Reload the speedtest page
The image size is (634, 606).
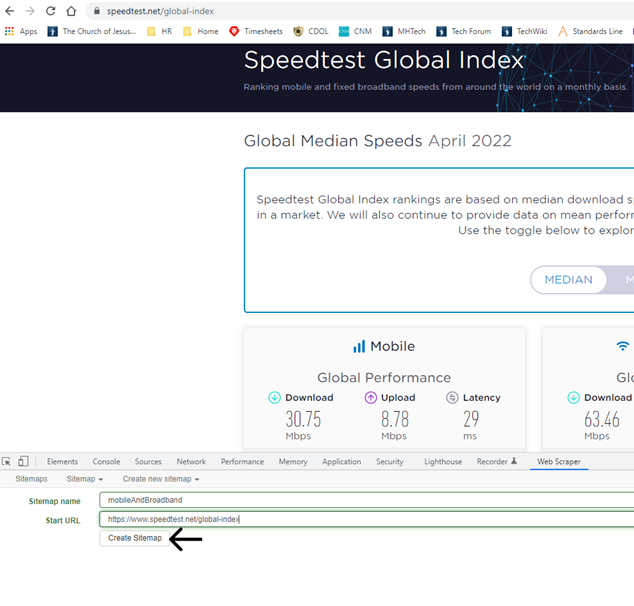(x=51, y=11)
